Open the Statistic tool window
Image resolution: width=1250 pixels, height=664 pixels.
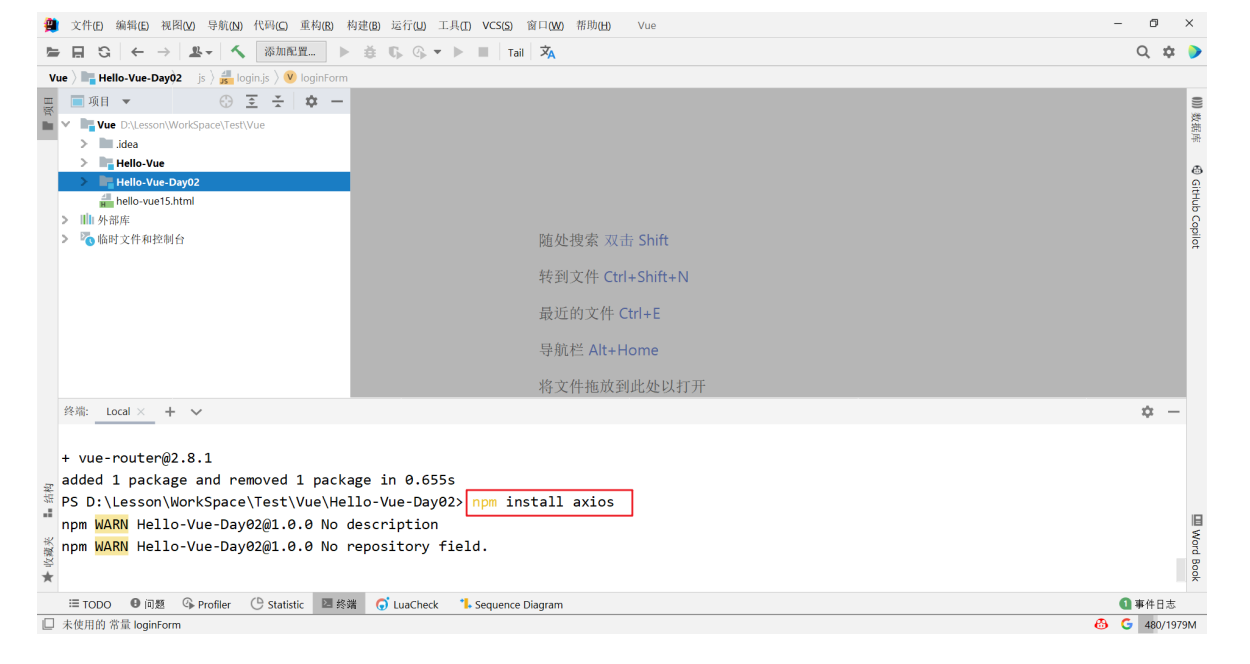(x=277, y=604)
